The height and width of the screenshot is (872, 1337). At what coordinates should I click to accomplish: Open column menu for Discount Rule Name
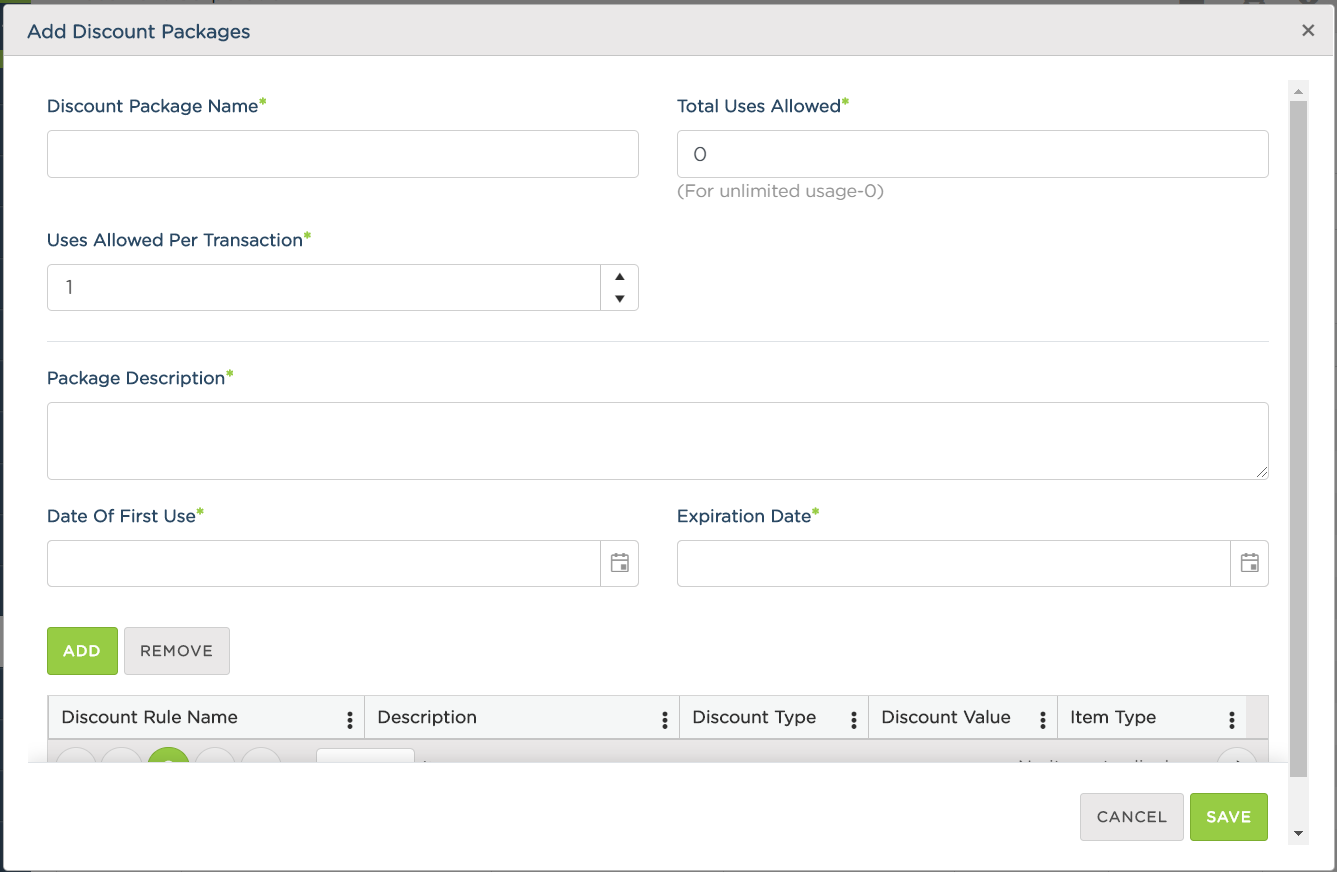click(x=350, y=719)
